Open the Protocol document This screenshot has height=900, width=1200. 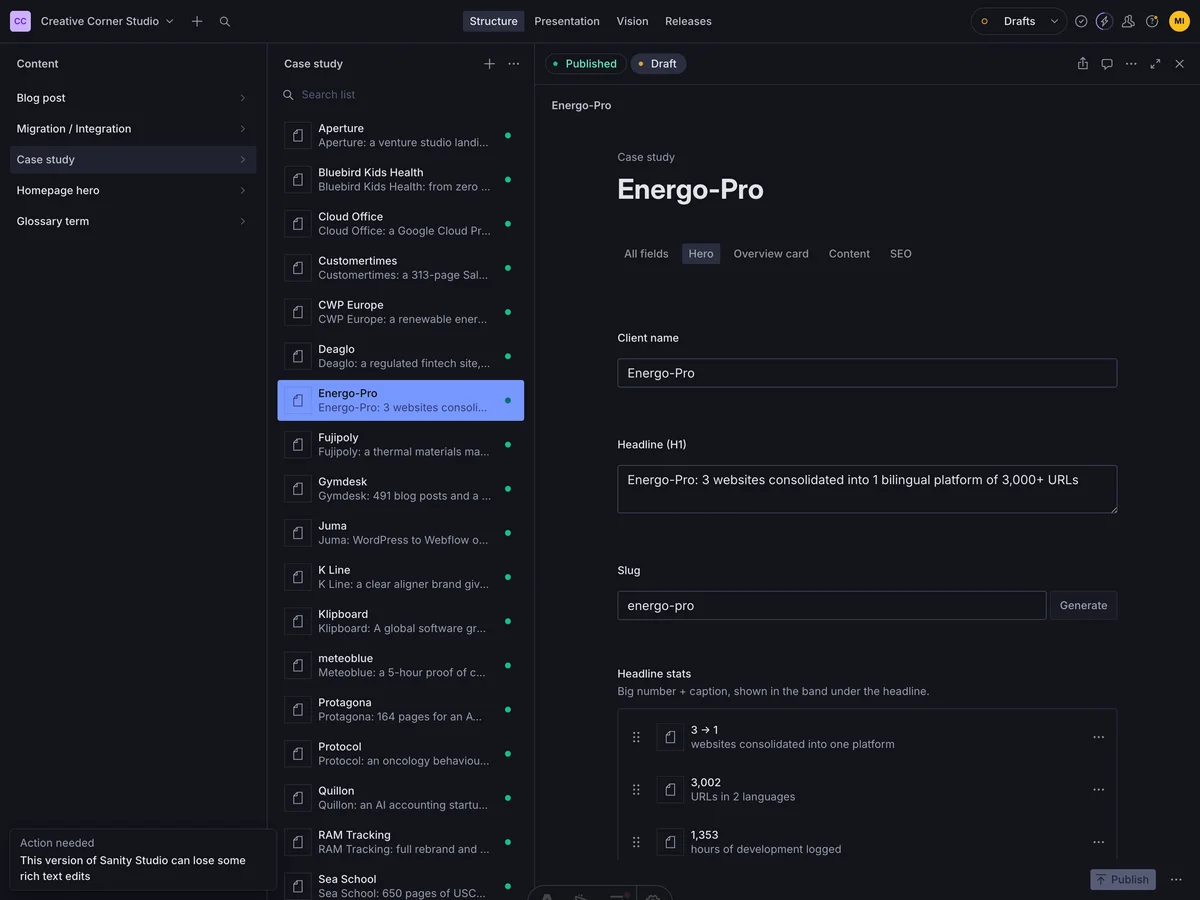coord(400,753)
